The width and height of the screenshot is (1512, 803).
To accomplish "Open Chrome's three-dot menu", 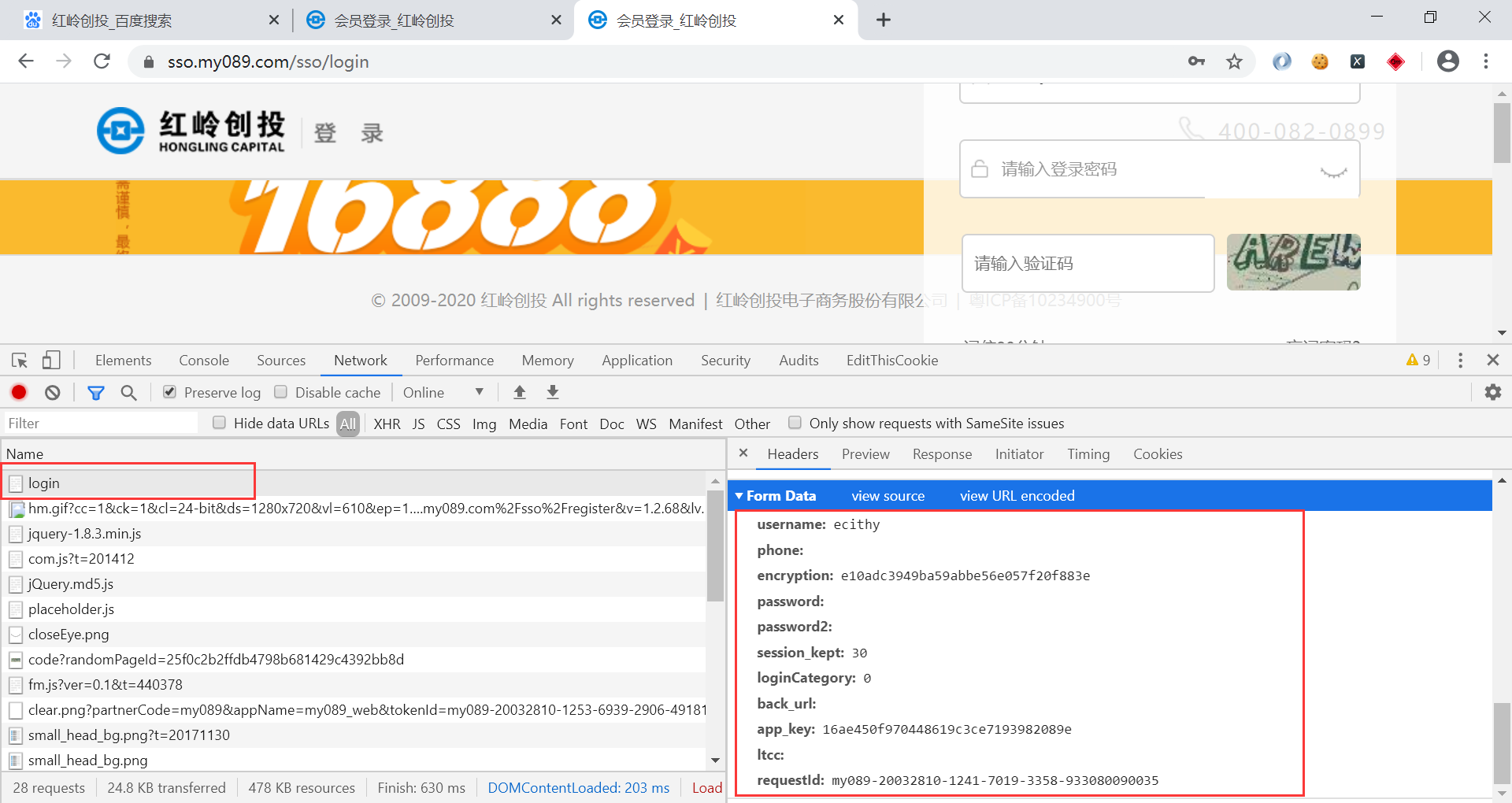I will point(1485,61).
